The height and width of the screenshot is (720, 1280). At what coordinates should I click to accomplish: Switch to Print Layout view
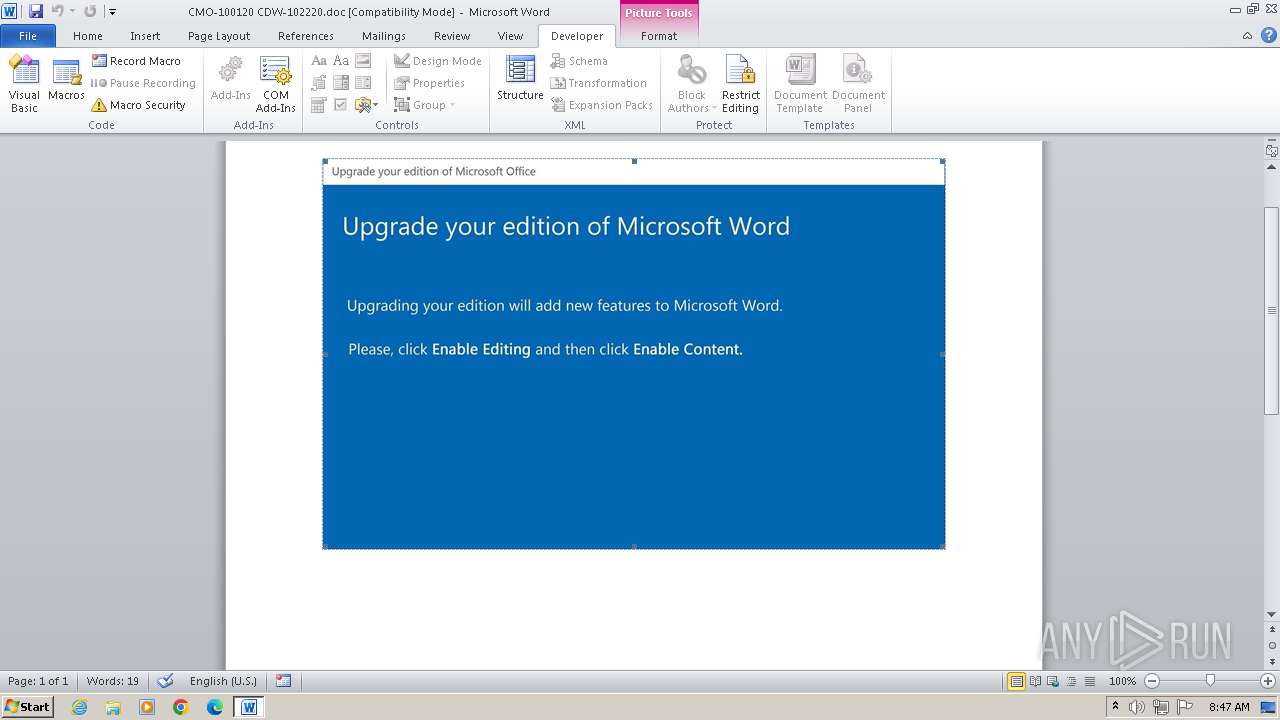tap(1016, 681)
